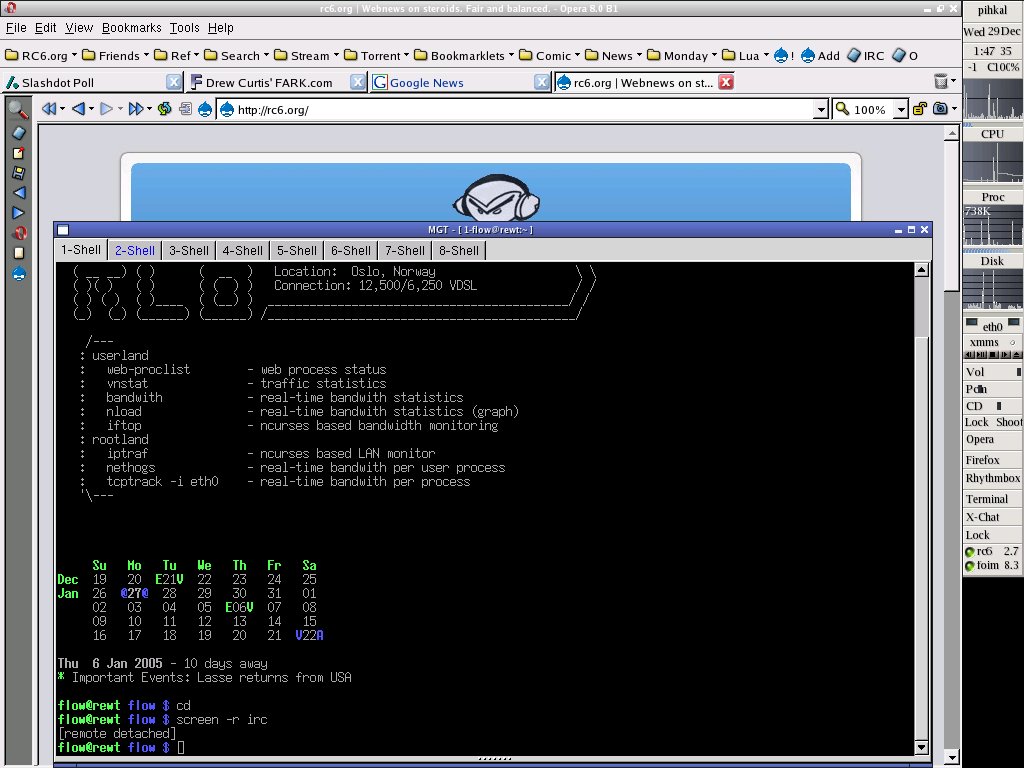Close the Google News tab
Viewport: 1024px width, 768px height.
pos(541,82)
